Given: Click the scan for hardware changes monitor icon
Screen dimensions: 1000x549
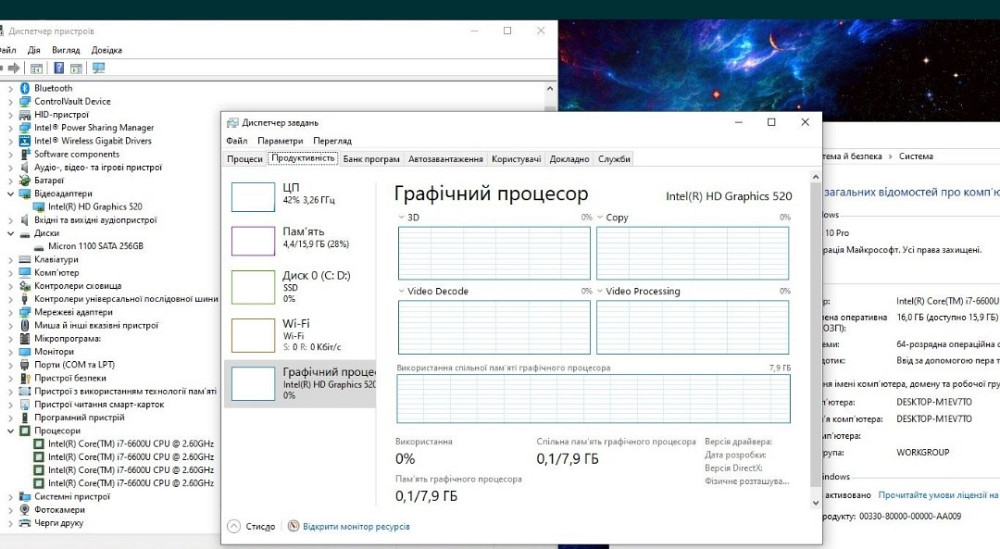Looking at the screenshot, I should 98,68.
